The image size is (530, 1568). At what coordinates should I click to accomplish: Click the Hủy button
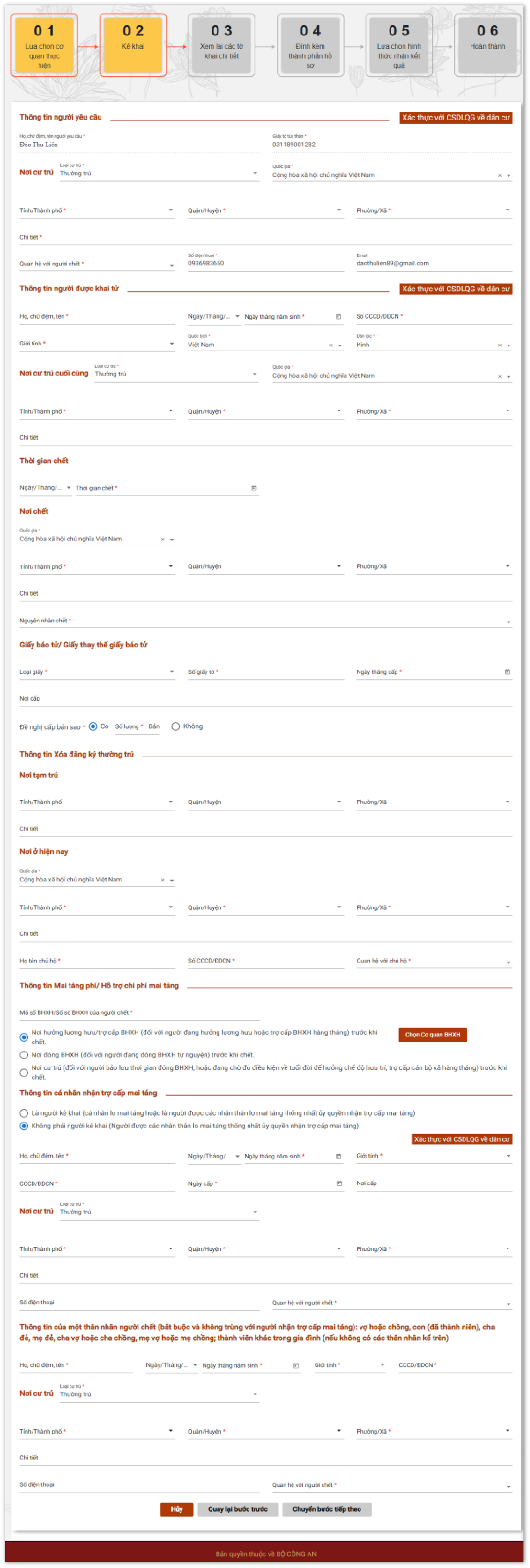177,1509
